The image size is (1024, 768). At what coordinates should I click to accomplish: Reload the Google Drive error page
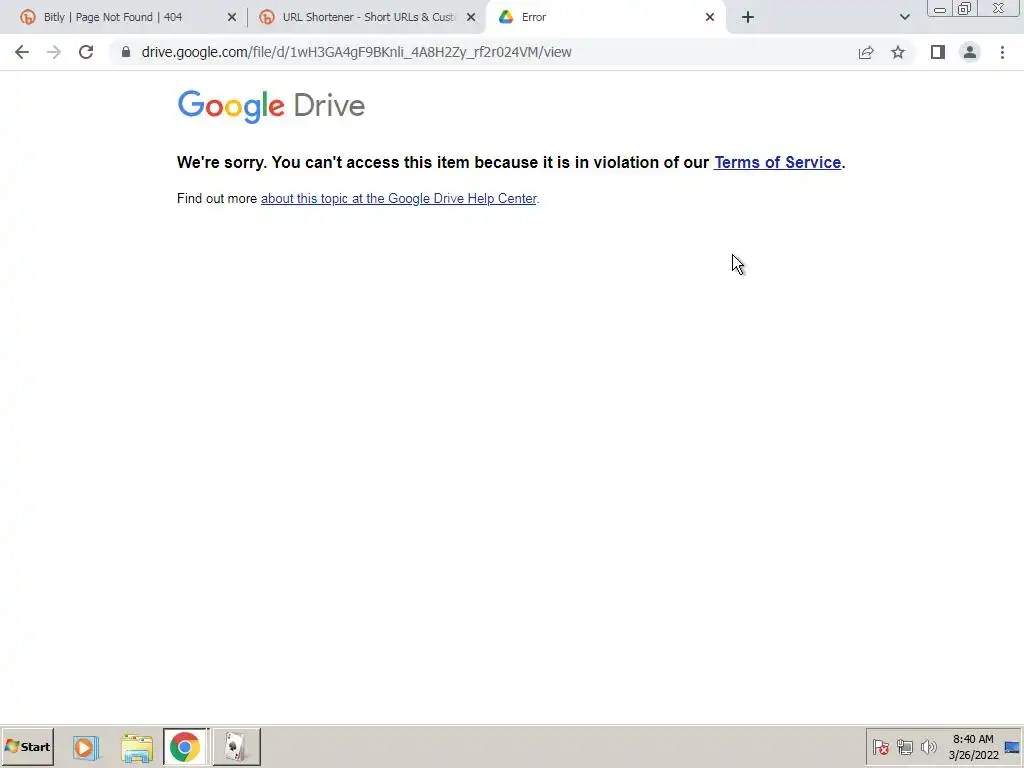point(86,52)
